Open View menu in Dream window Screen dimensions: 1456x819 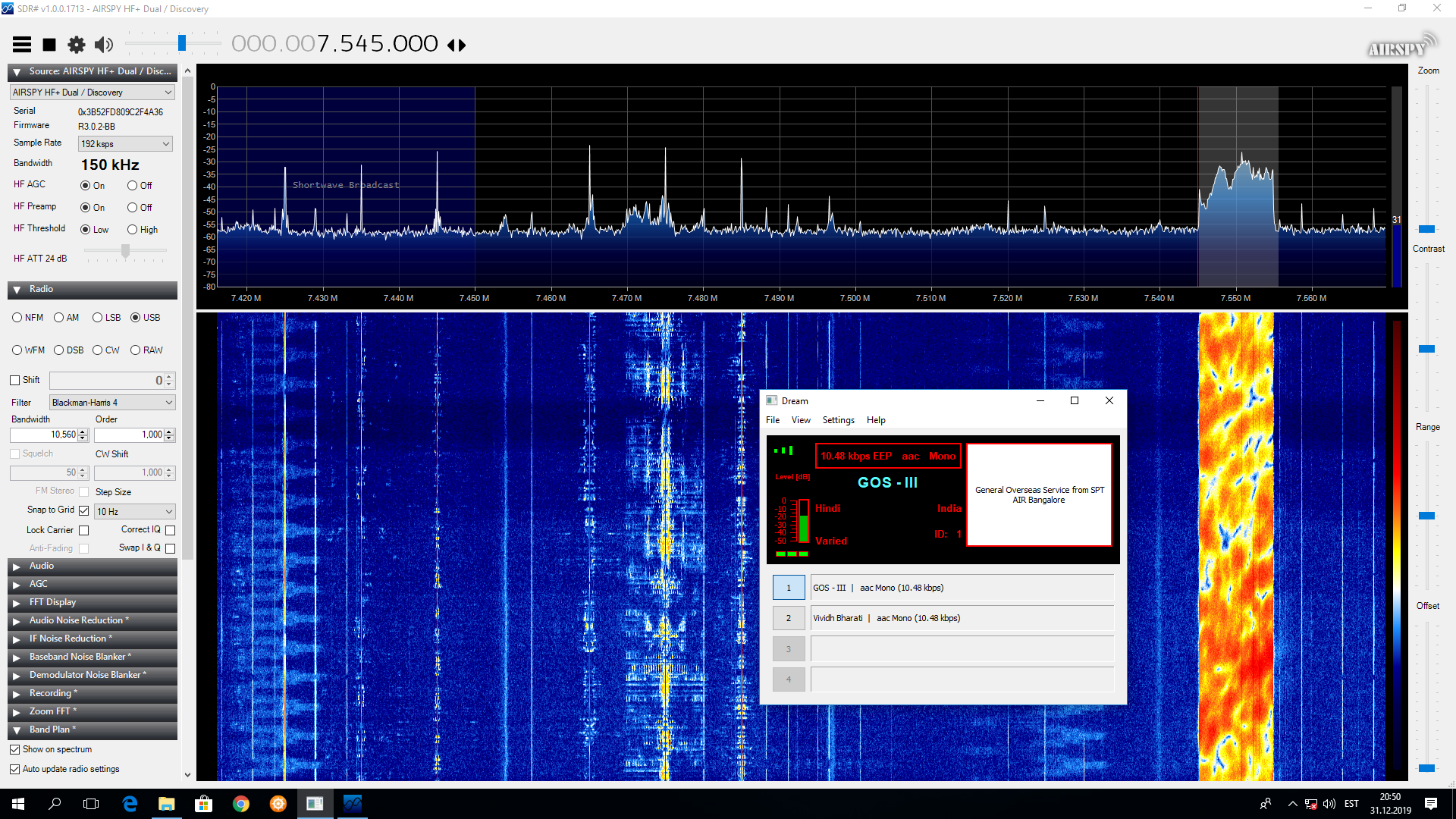(801, 420)
